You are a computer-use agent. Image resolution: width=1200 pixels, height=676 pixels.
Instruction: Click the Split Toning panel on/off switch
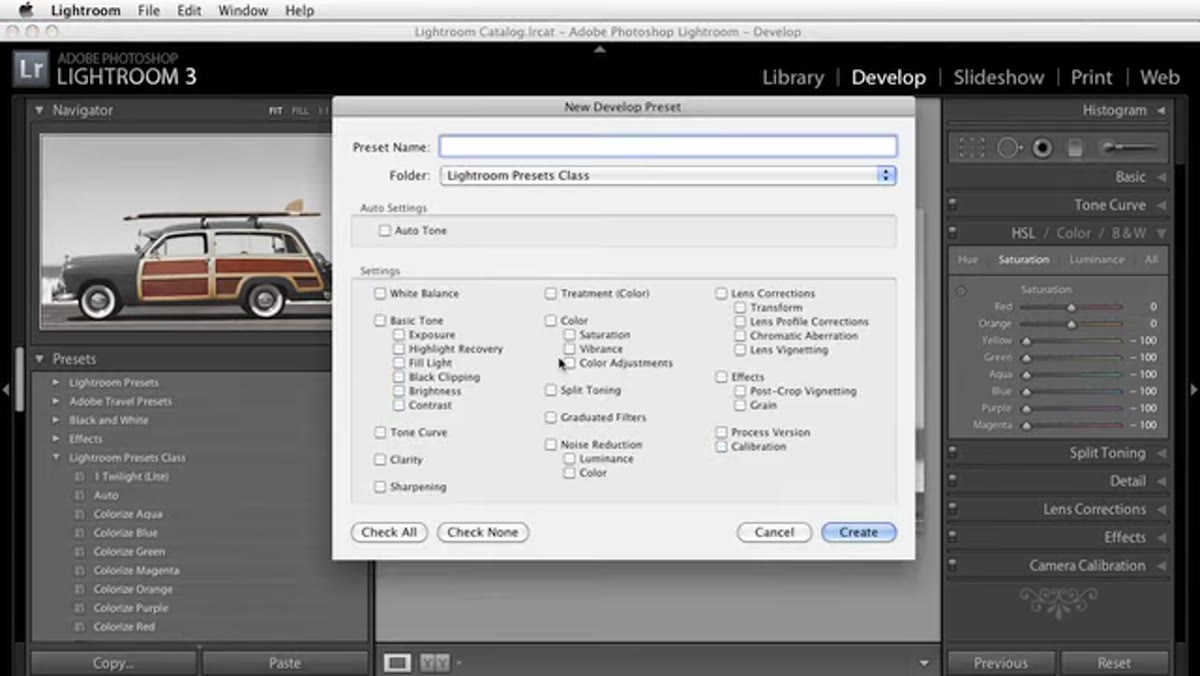(952, 453)
